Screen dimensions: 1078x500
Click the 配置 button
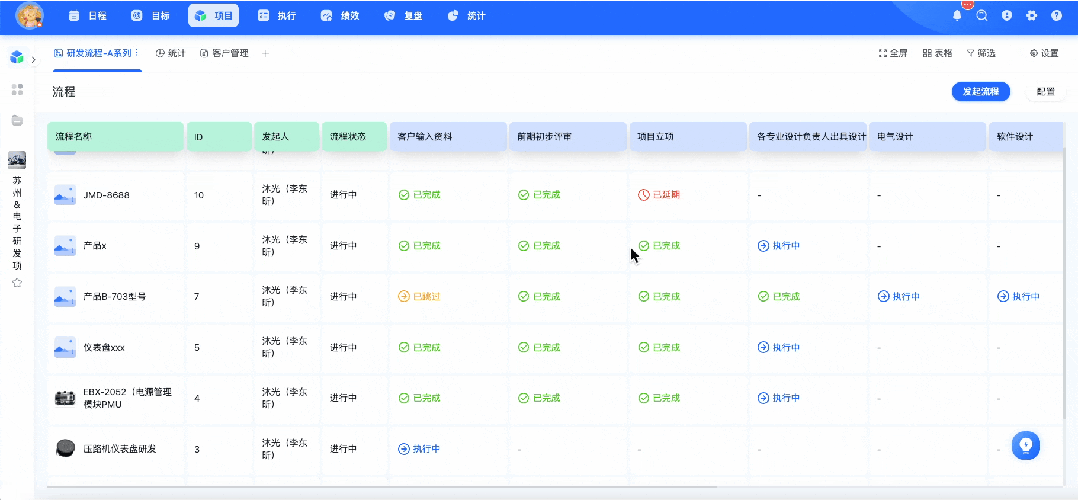click(x=1045, y=91)
